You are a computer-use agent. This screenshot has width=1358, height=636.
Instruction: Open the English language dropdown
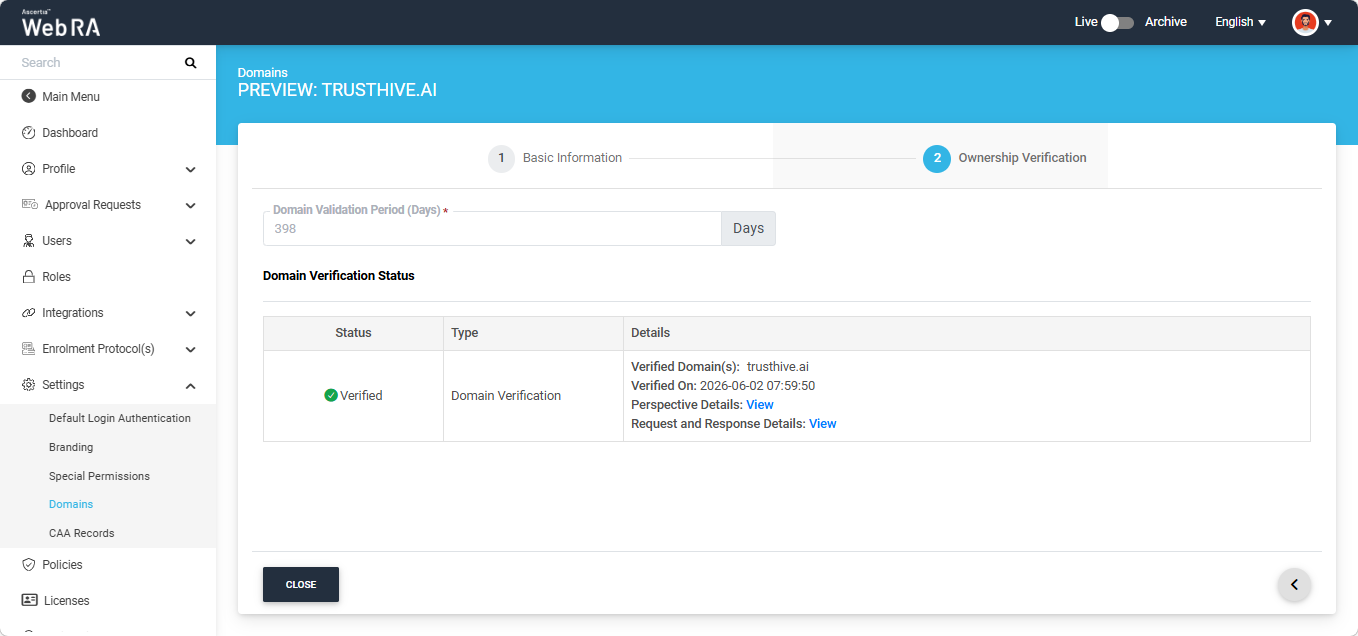tap(1240, 22)
